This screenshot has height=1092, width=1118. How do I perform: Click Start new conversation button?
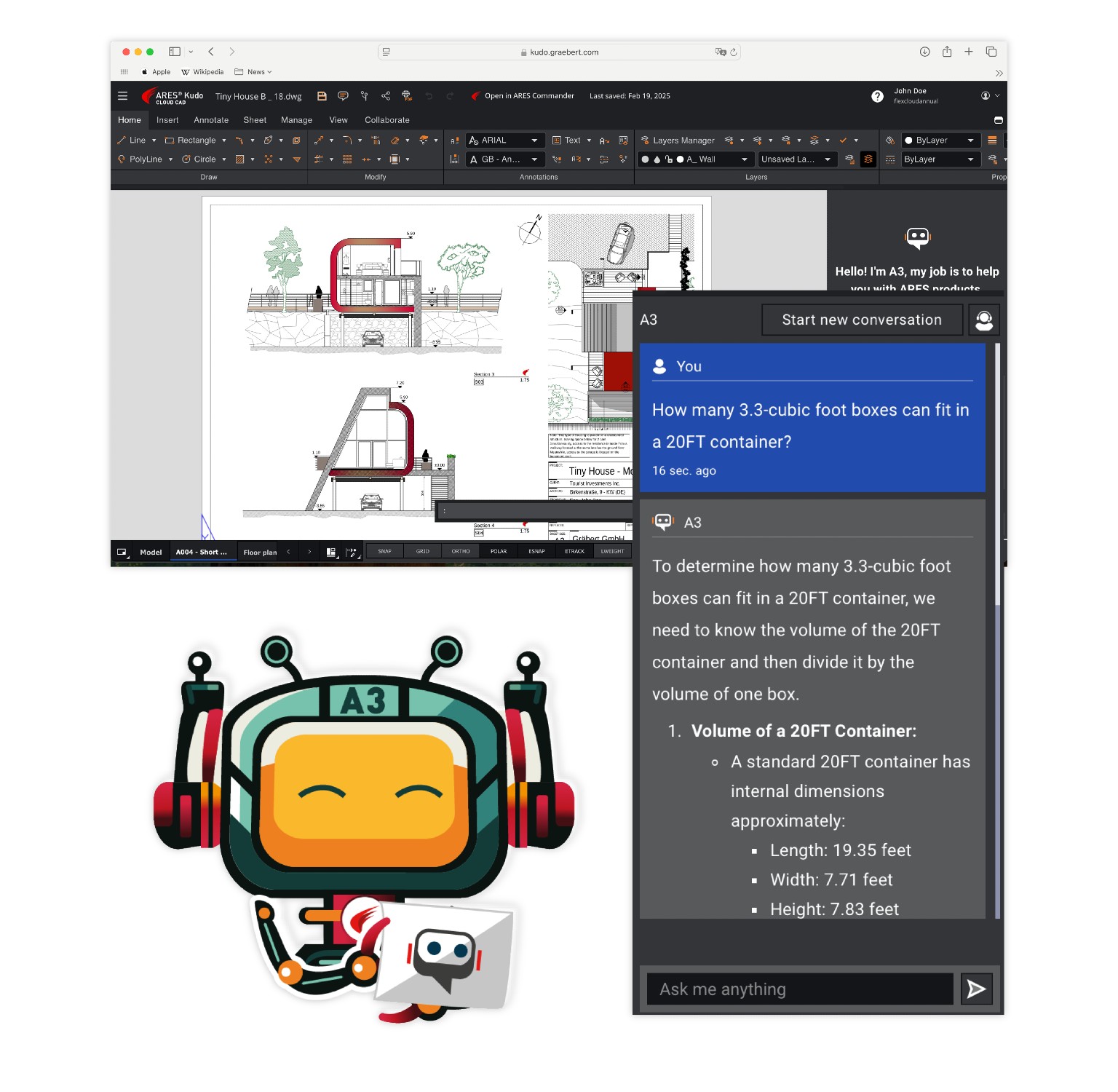coord(862,320)
